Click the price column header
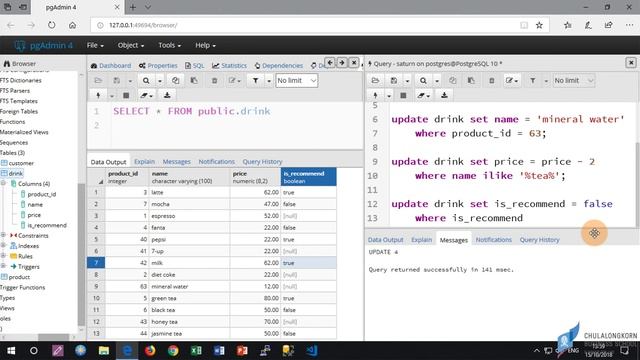Image resolution: width=640 pixels, height=360 pixels. point(255,177)
